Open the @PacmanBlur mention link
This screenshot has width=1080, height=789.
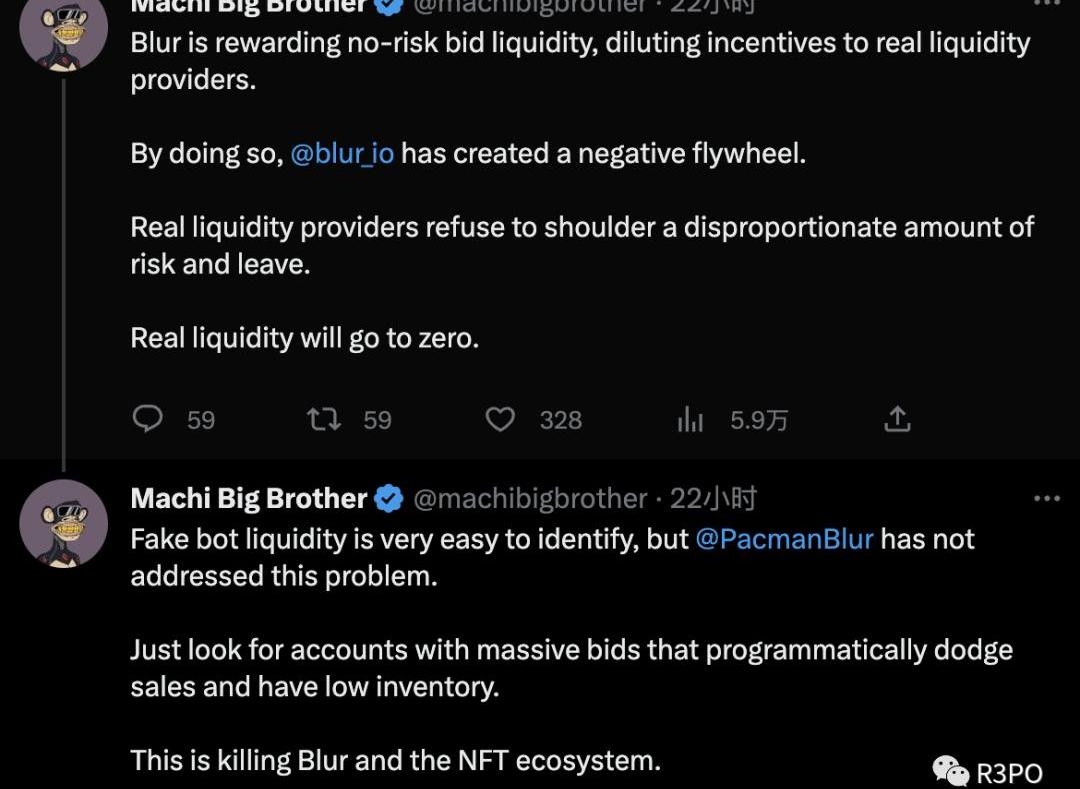click(785, 539)
